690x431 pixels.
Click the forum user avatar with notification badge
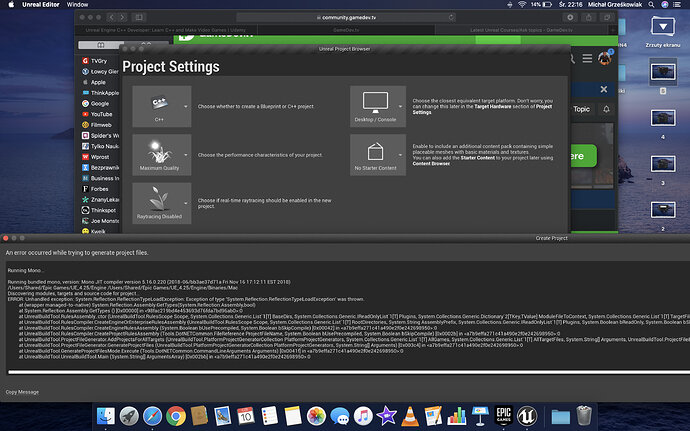[605, 58]
